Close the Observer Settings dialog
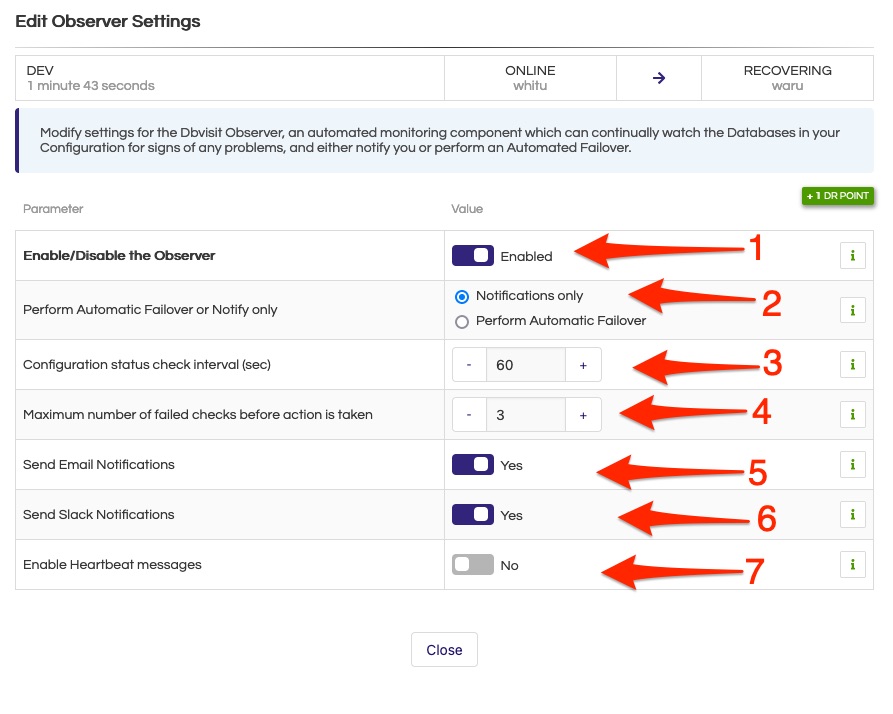 pos(444,649)
